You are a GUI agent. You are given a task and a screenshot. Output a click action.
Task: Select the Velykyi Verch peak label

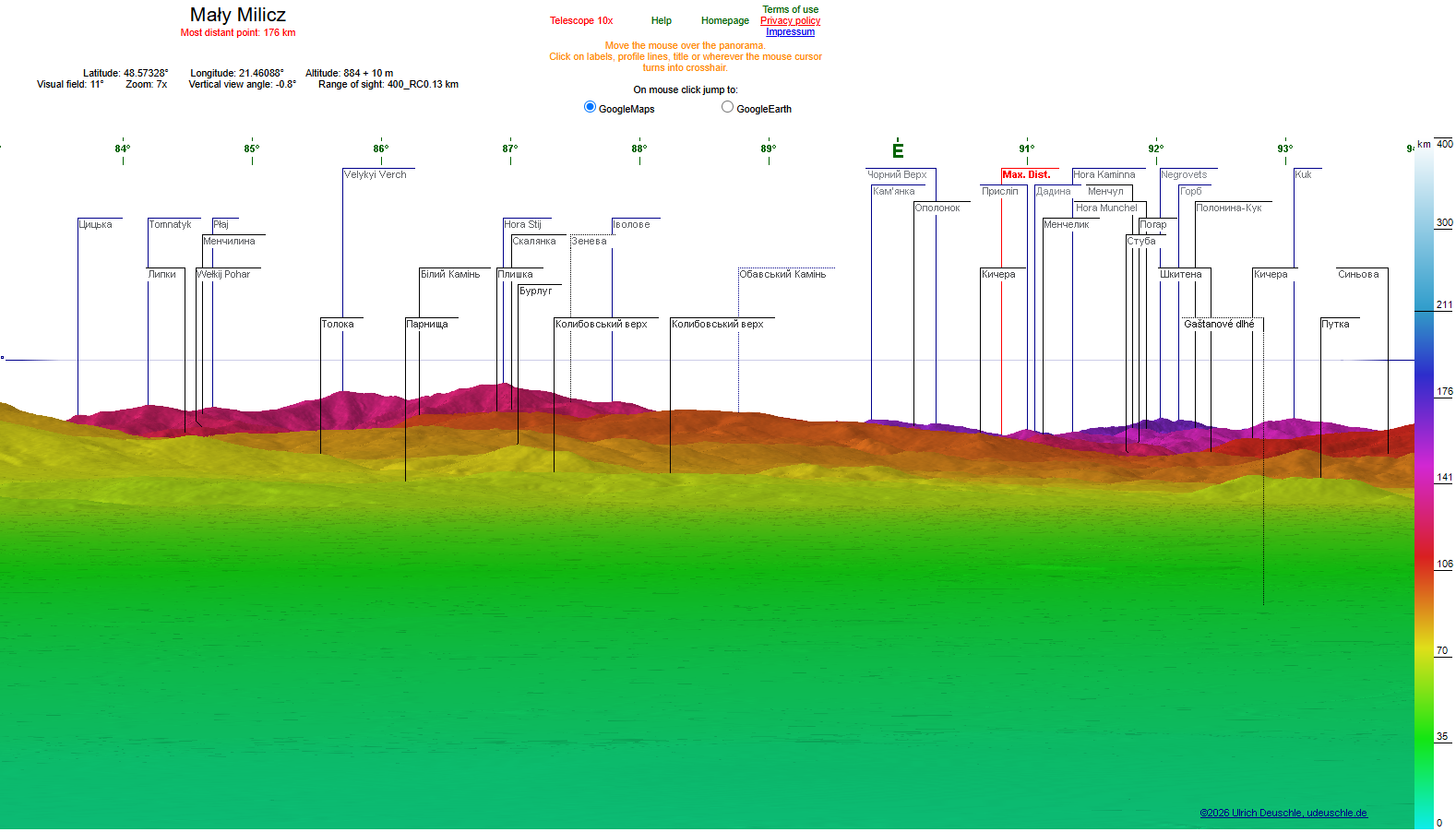click(x=375, y=174)
